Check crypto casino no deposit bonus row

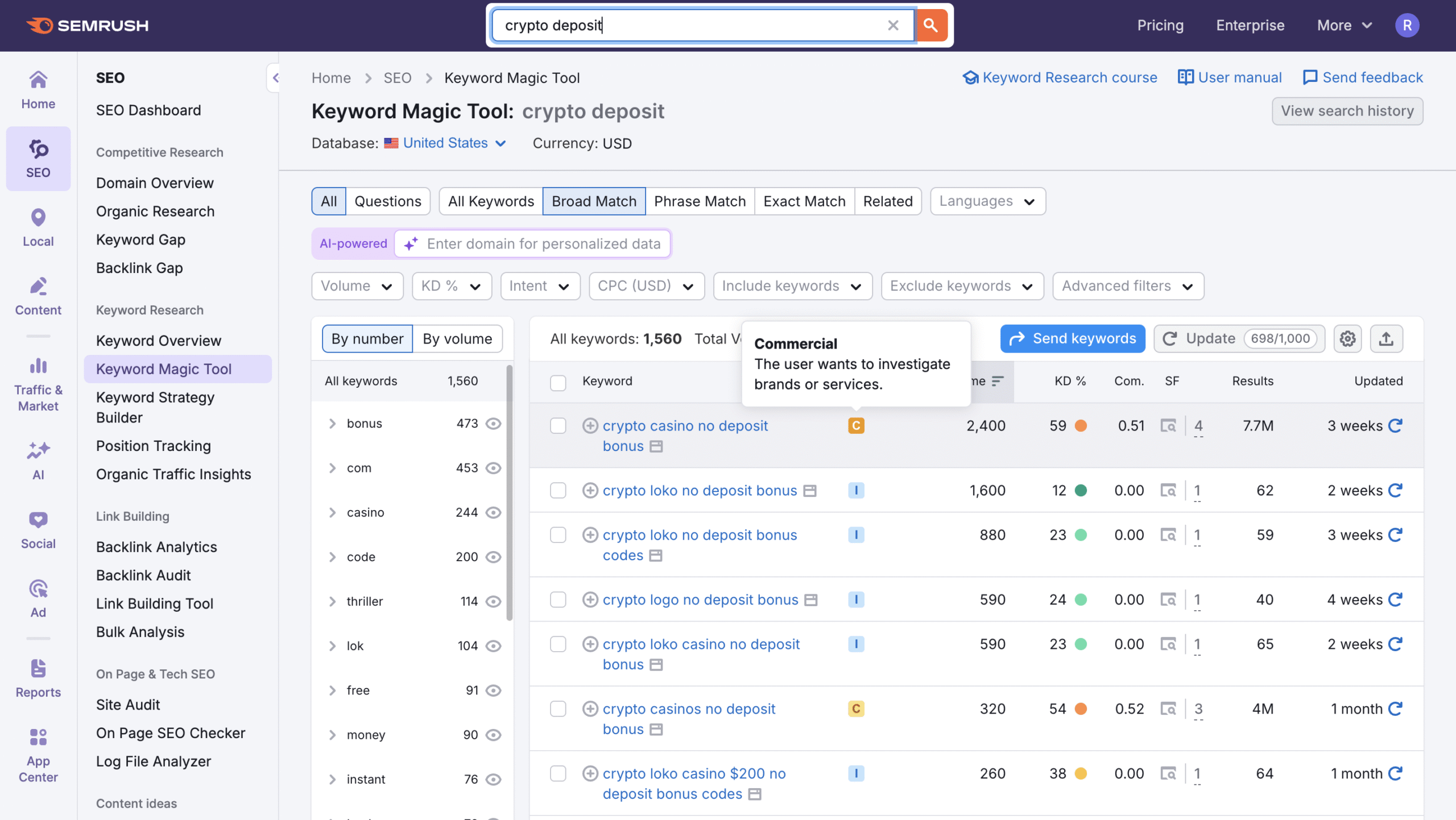pyautogui.click(x=558, y=426)
